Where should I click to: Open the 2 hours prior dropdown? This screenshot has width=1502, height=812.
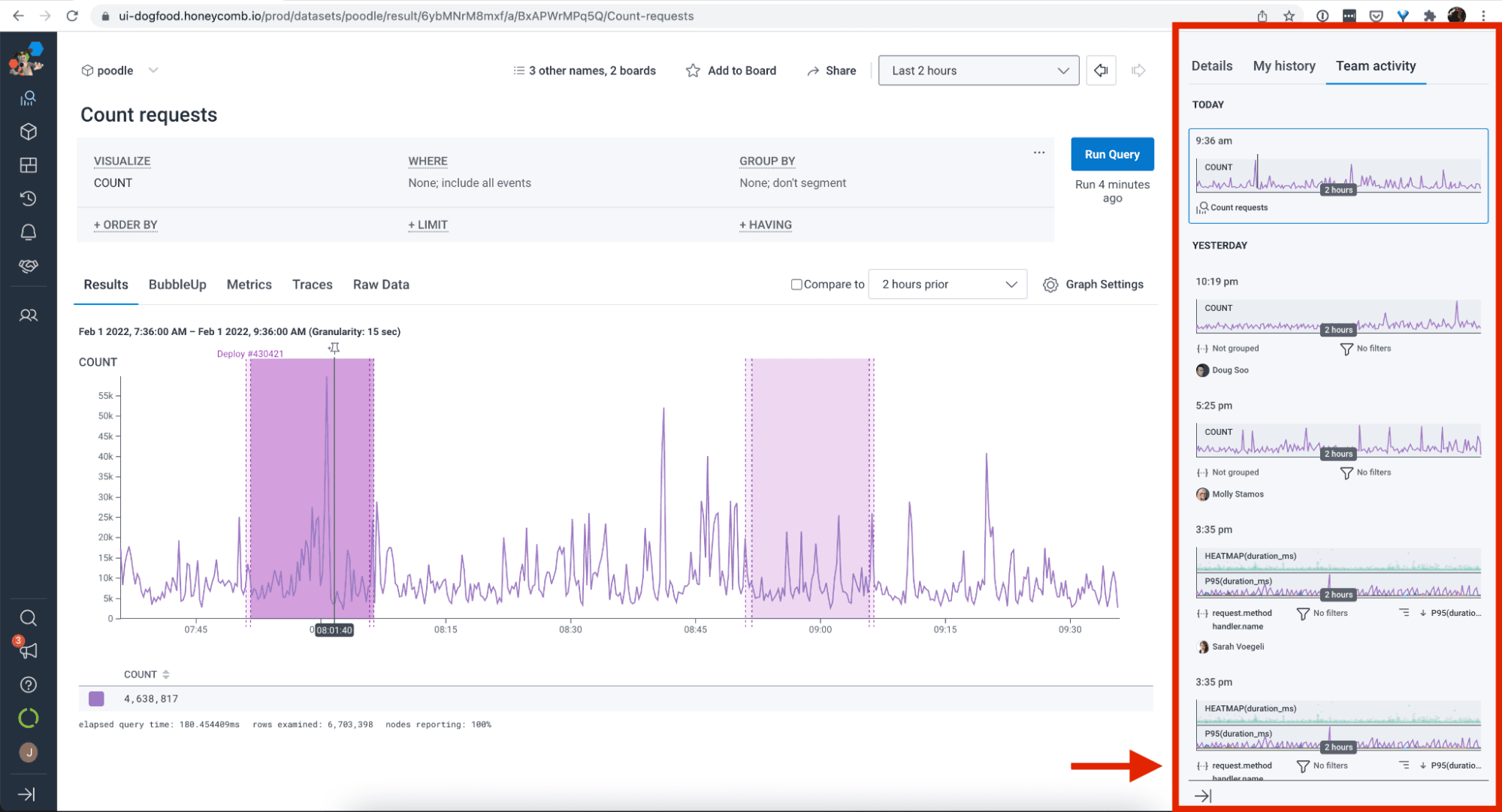pyautogui.click(x=947, y=285)
